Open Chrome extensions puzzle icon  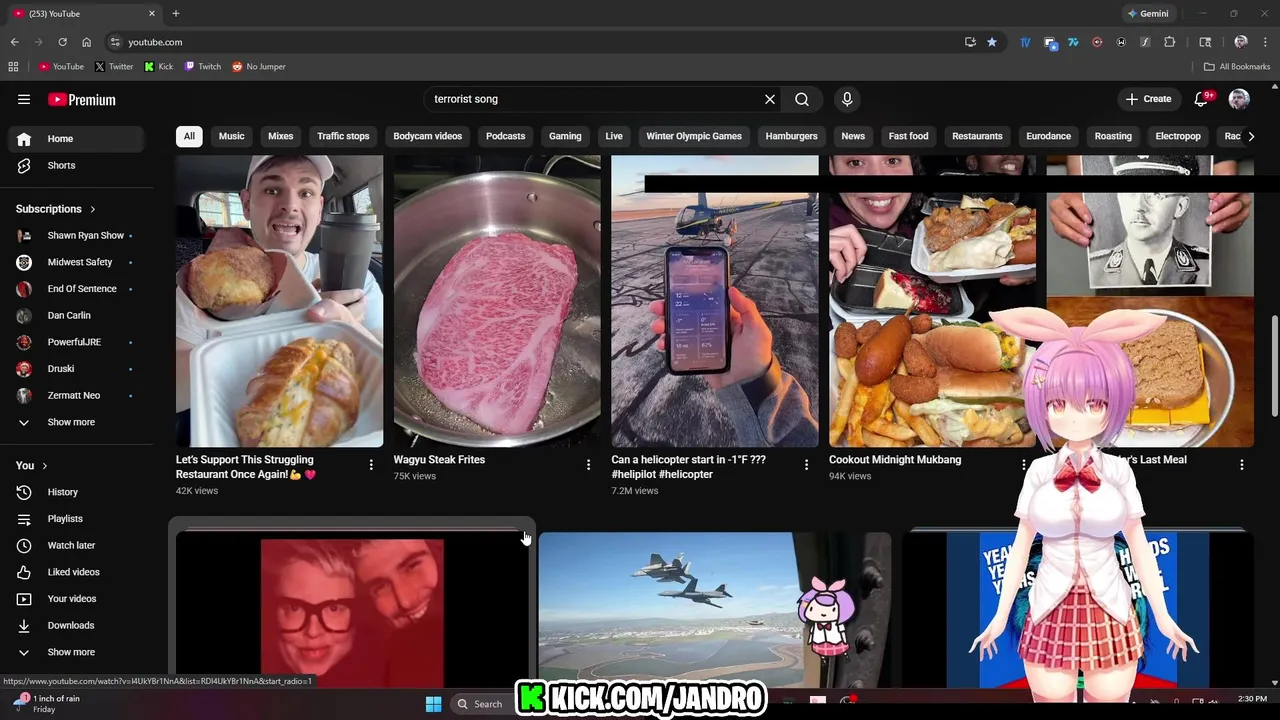pyautogui.click(x=1169, y=42)
